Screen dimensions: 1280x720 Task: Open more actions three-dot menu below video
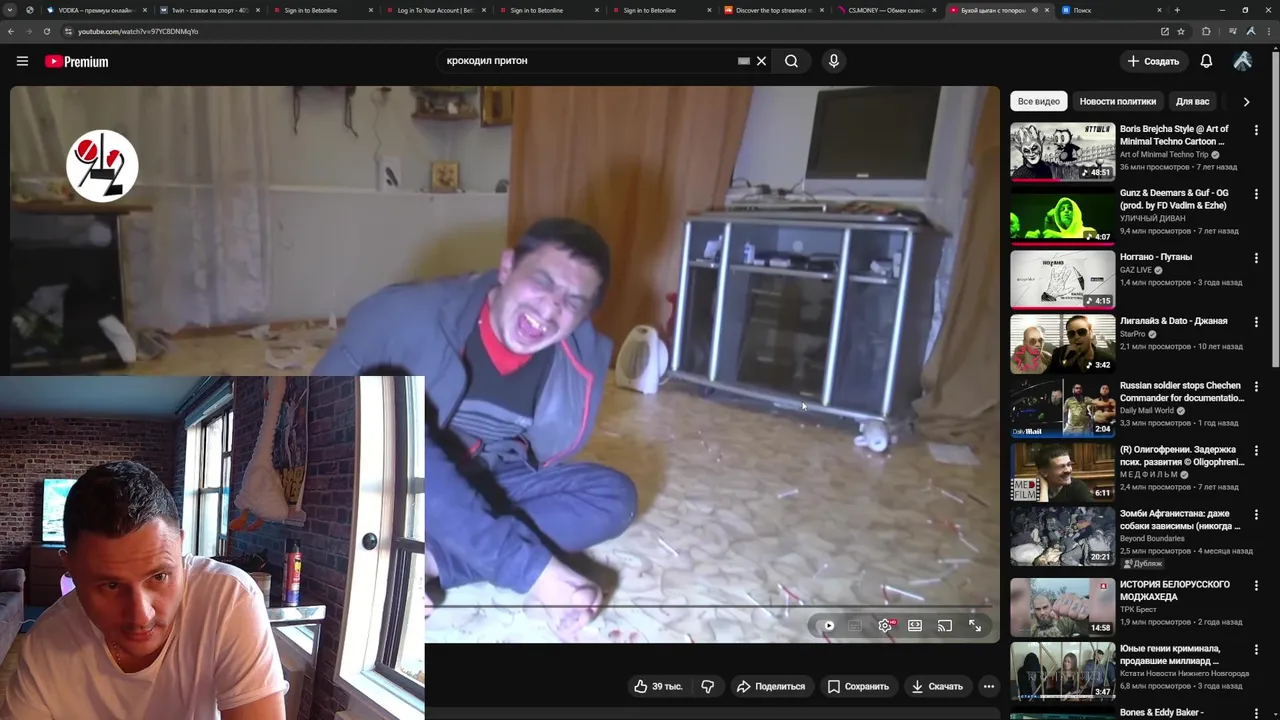pyautogui.click(x=989, y=686)
